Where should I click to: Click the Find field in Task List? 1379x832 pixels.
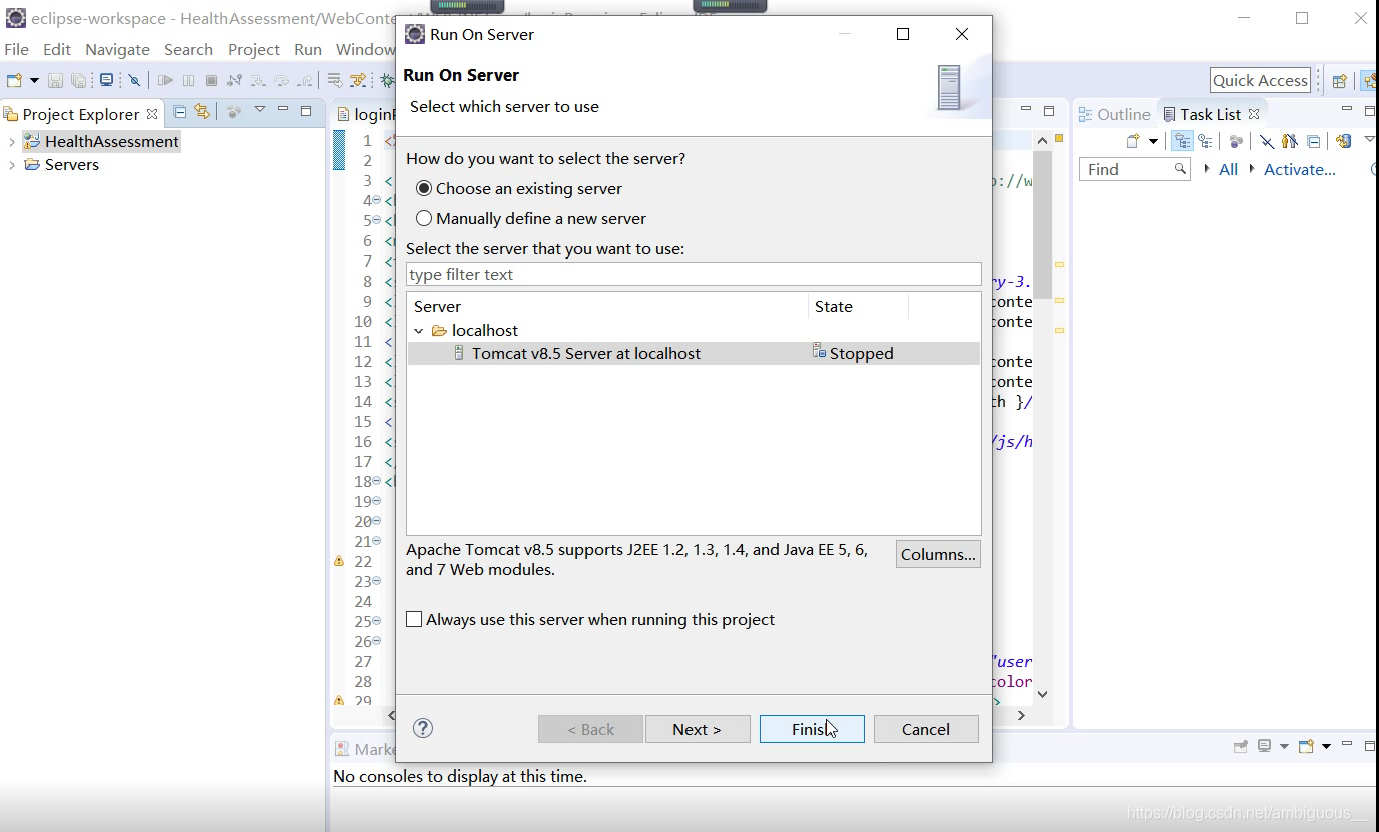click(x=1135, y=169)
